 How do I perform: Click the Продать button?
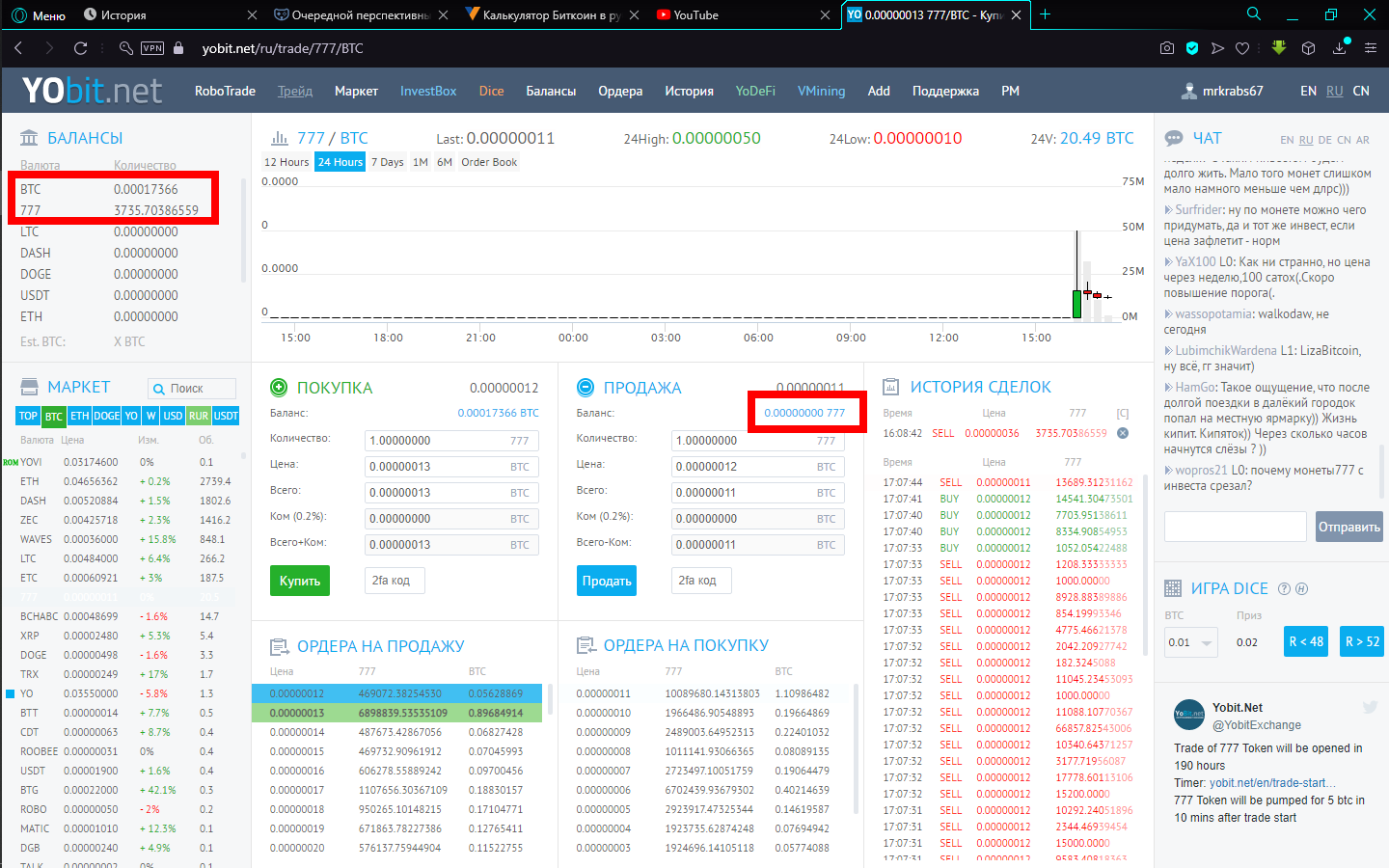(x=607, y=581)
